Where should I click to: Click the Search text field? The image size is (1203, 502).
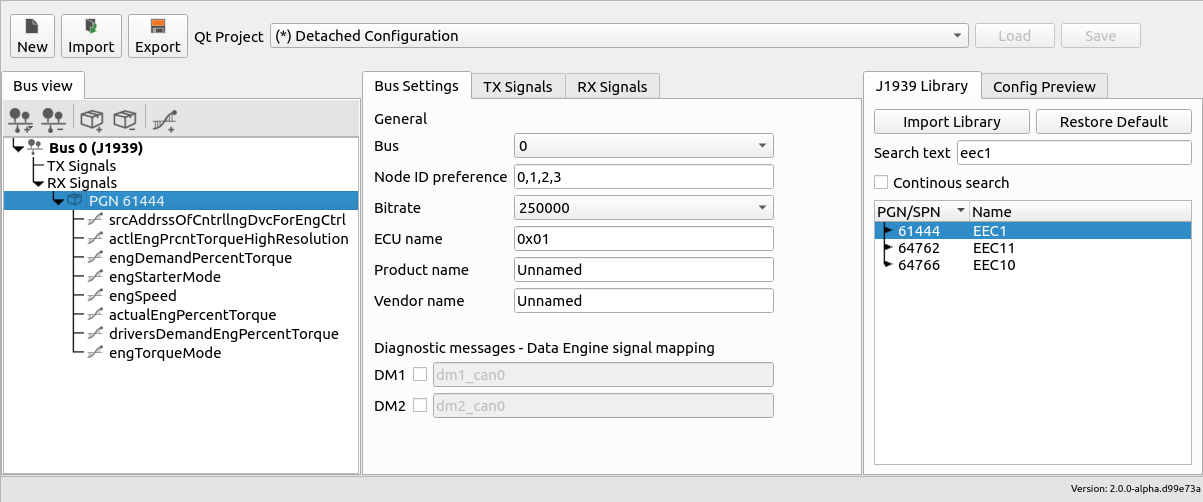pyautogui.click(x=1074, y=152)
